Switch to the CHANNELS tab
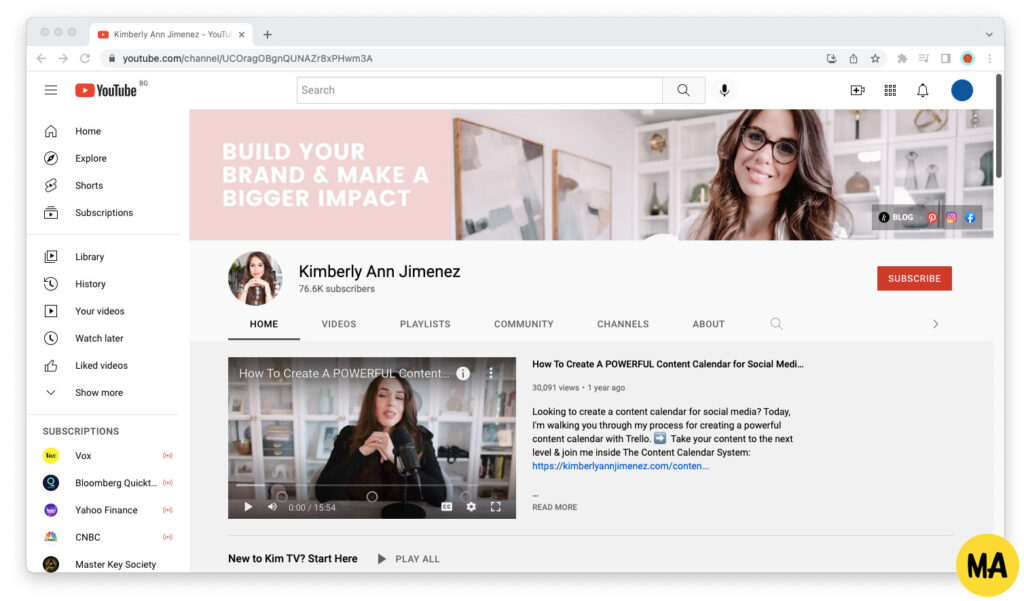The height and width of the screenshot is (601, 1024). pos(623,324)
